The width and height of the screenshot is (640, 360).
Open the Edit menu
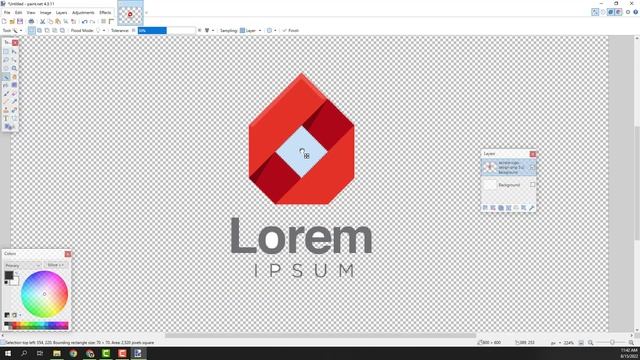pos(18,13)
